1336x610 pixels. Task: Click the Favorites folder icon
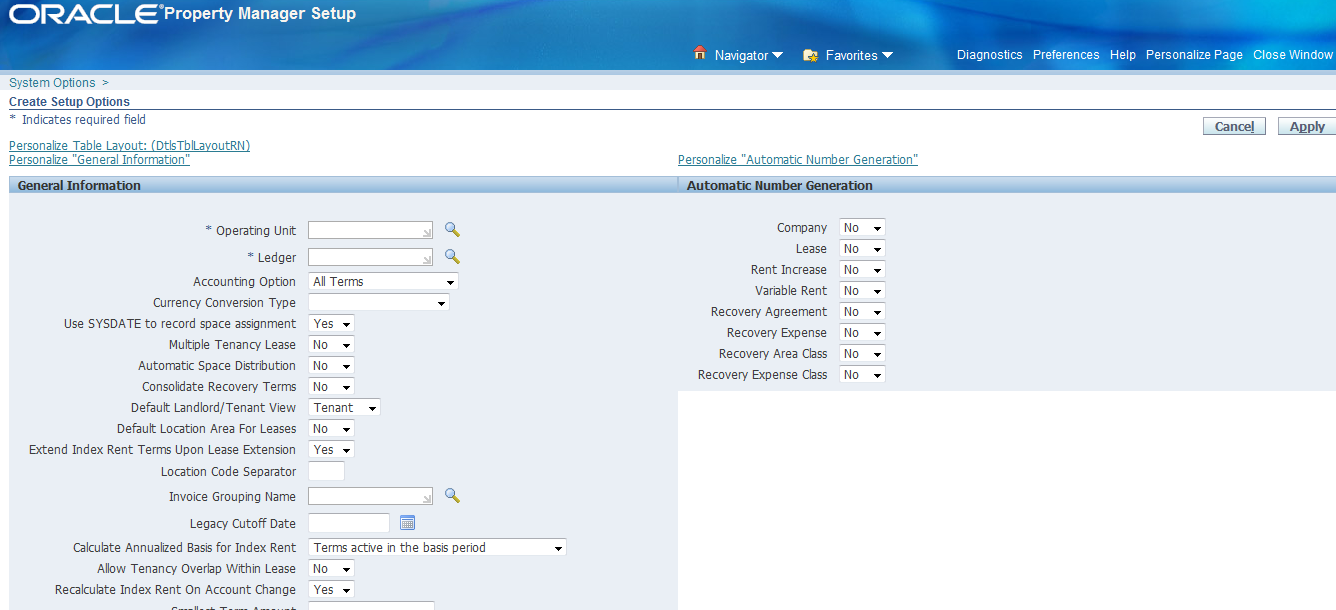click(x=810, y=55)
